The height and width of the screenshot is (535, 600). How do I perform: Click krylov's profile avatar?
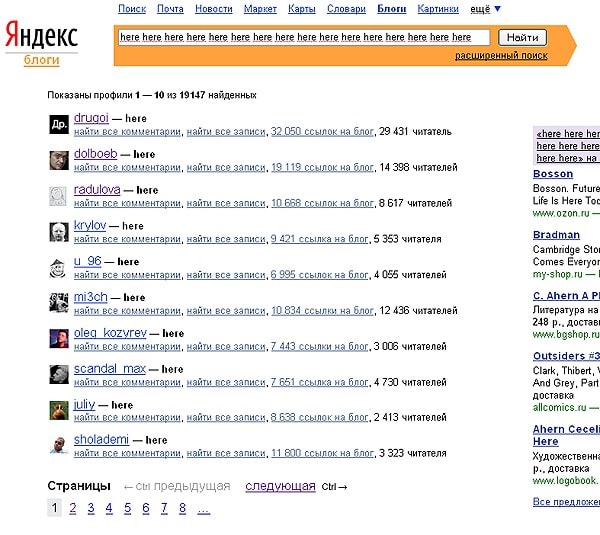tap(59, 232)
